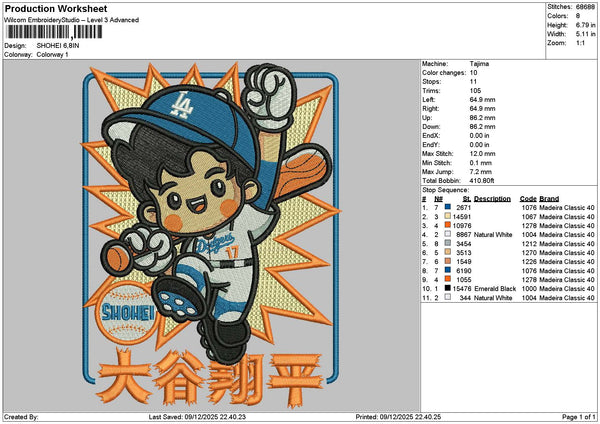Screen dimensions: 600x424
Task: Click the white swatch in stop row 11
Action: [x=447, y=297]
